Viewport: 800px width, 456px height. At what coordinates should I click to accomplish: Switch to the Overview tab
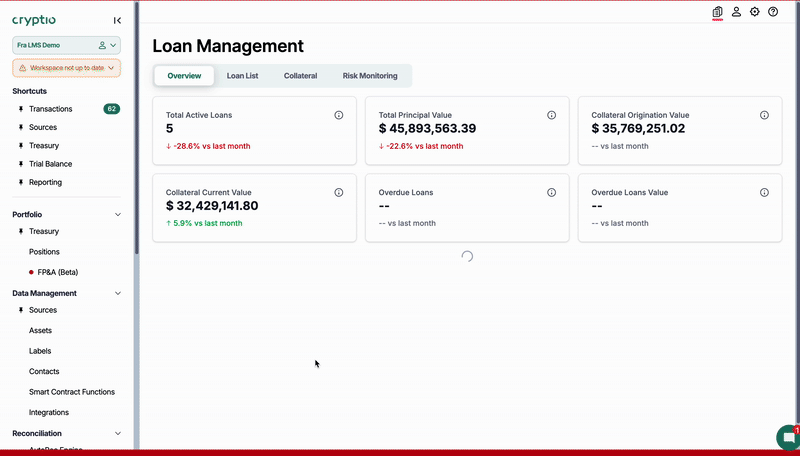click(184, 75)
